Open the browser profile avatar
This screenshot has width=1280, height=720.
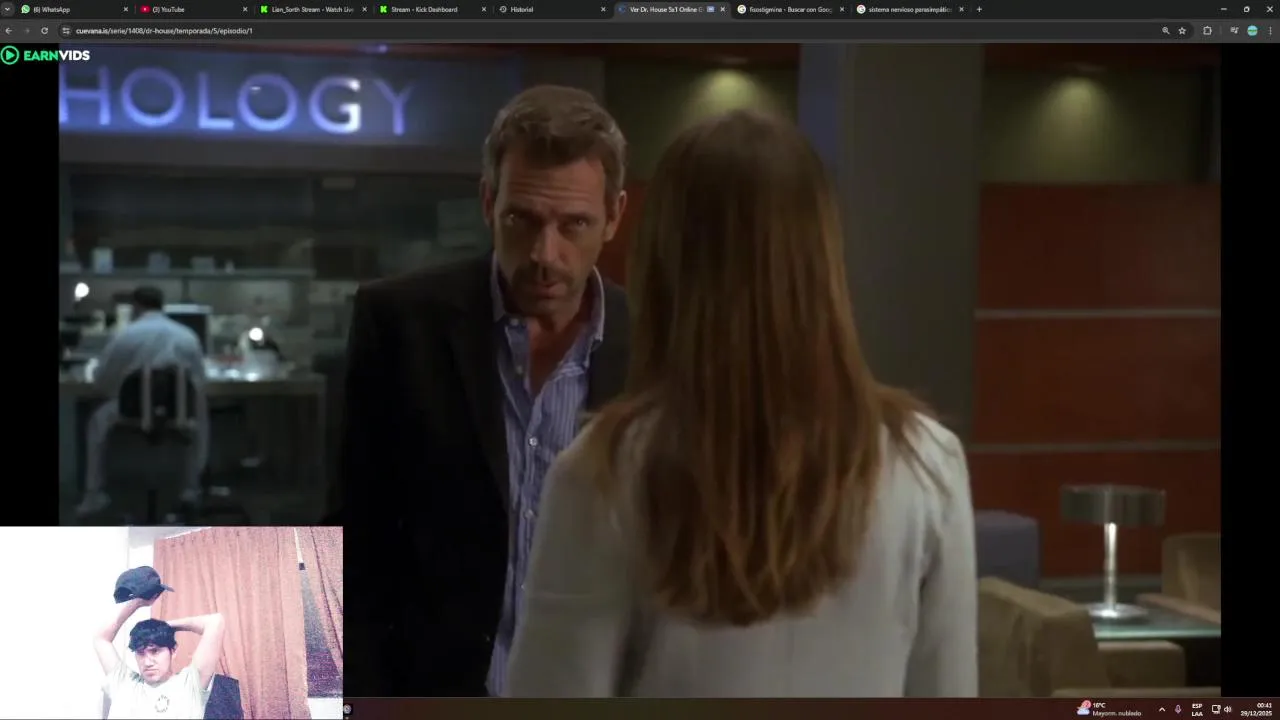[x=1252, y=31]
